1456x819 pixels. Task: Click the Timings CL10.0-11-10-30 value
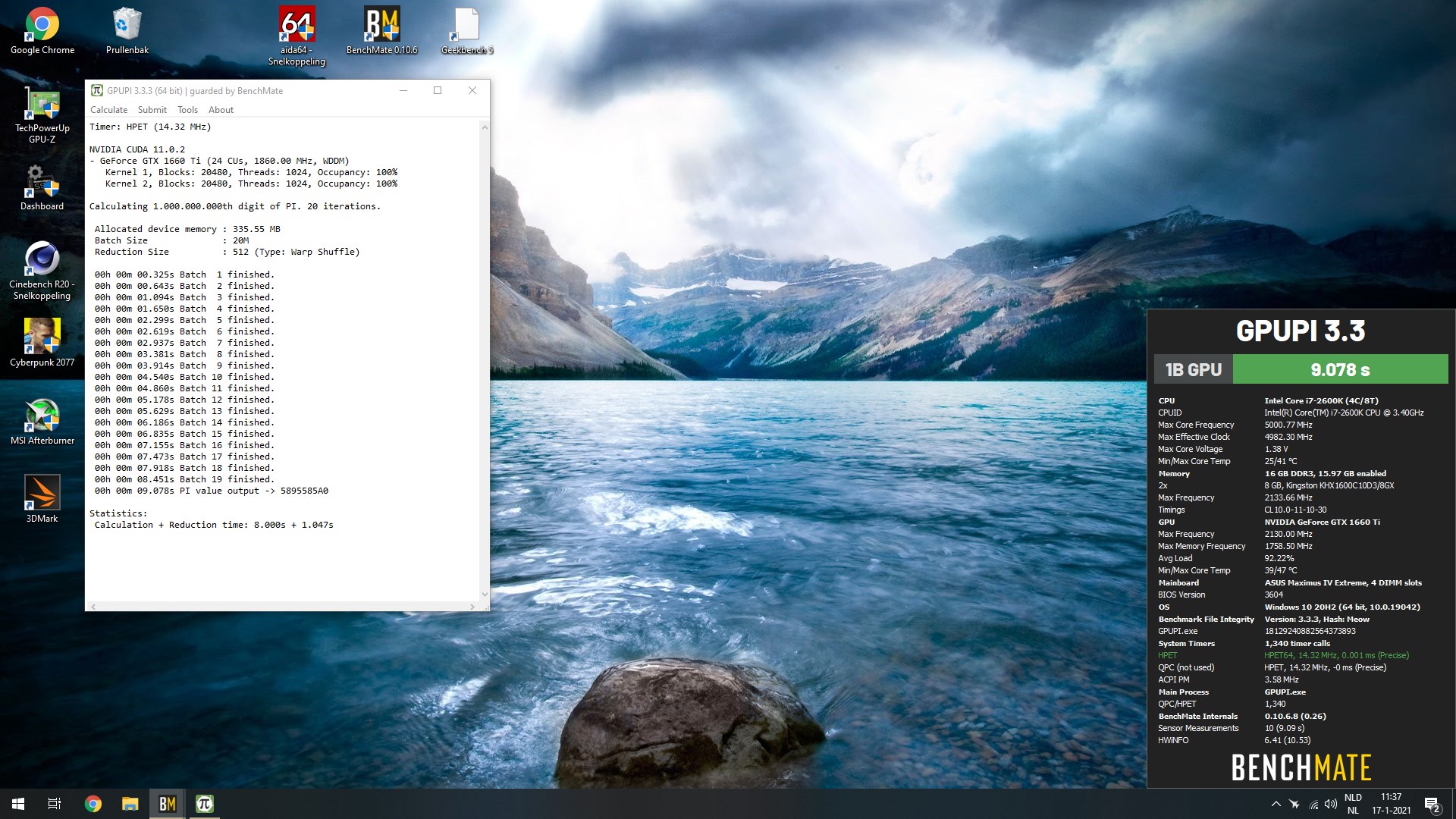1295,510
